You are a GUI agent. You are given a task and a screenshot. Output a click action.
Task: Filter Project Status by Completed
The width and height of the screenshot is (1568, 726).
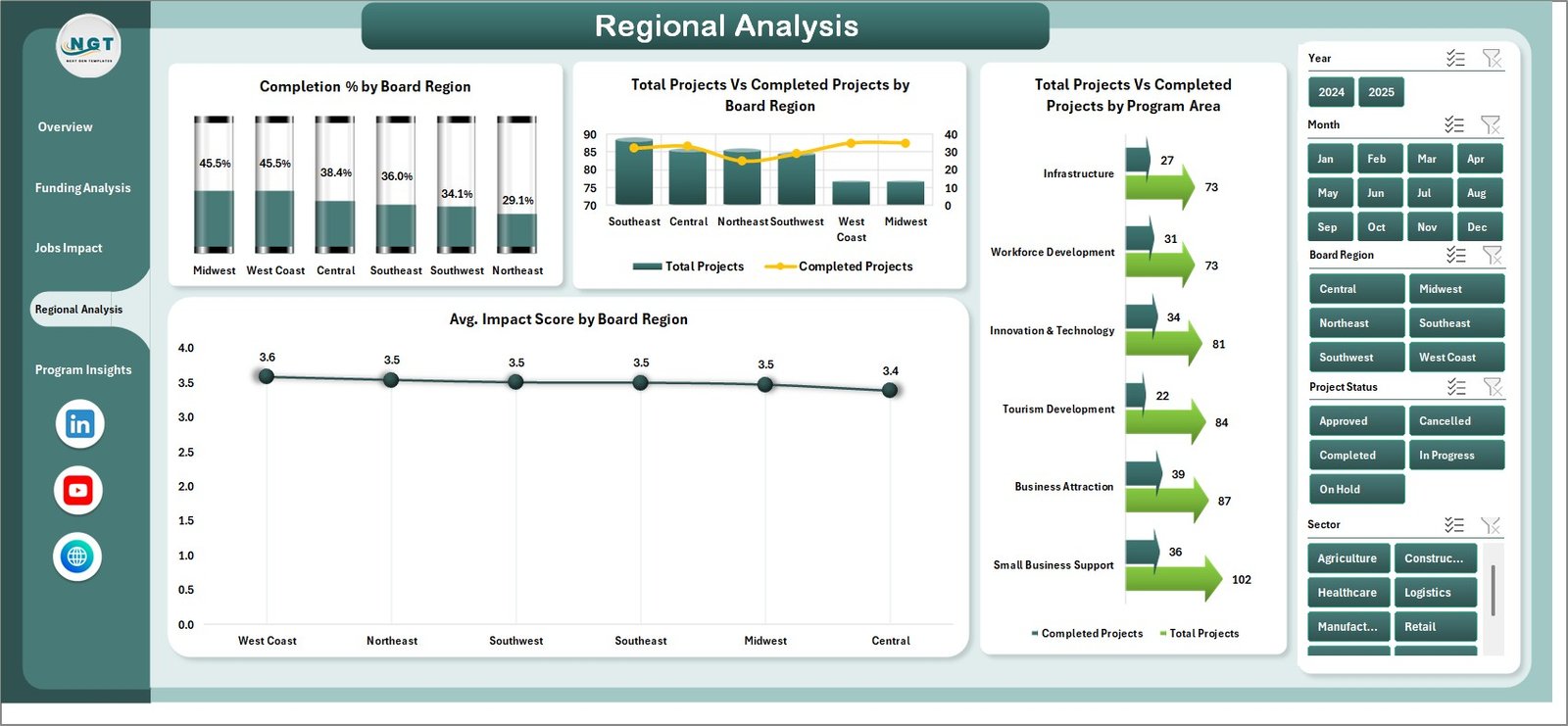[1357, 456]
